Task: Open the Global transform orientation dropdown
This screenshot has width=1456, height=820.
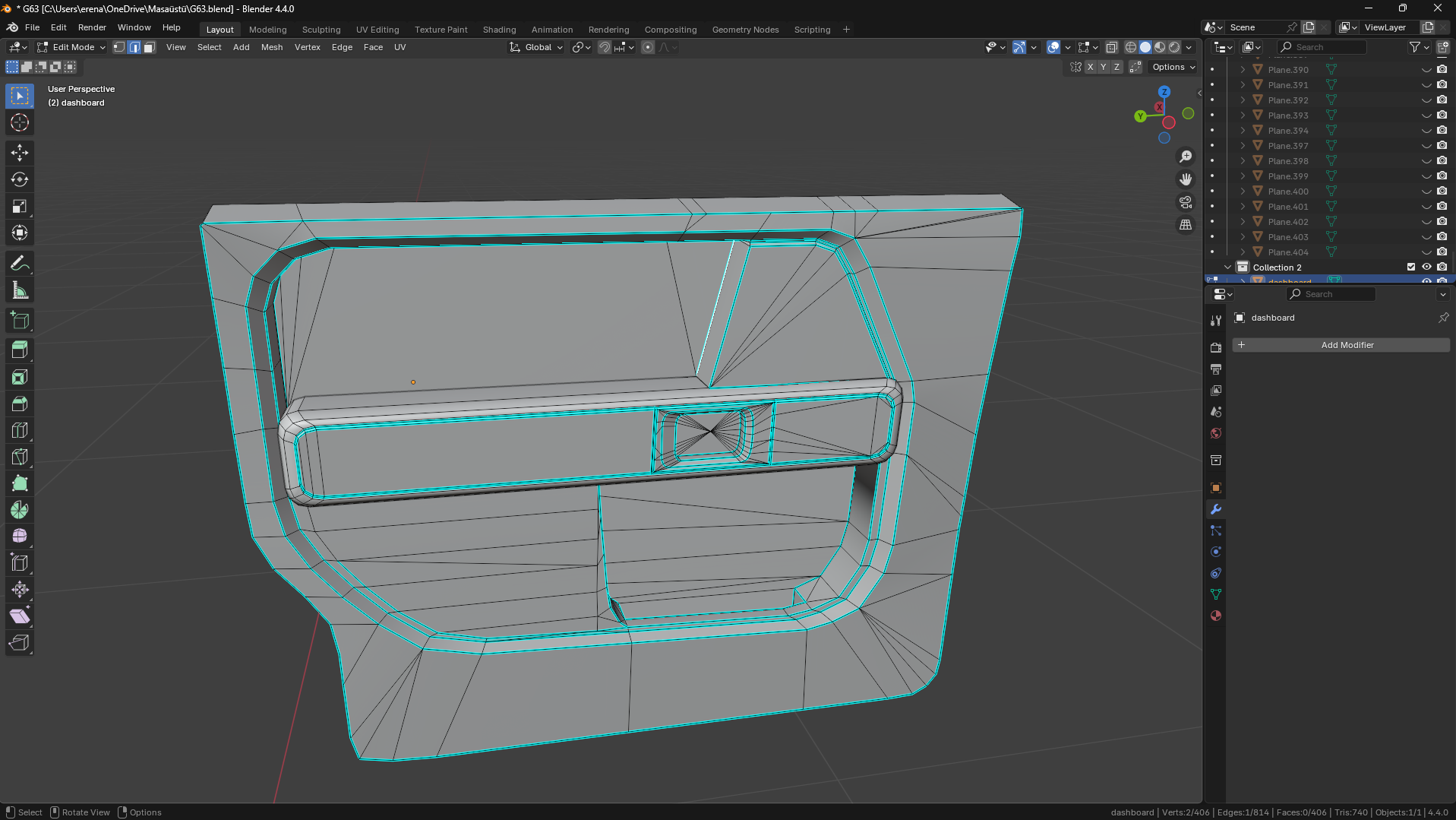Action: pos(536,47)
